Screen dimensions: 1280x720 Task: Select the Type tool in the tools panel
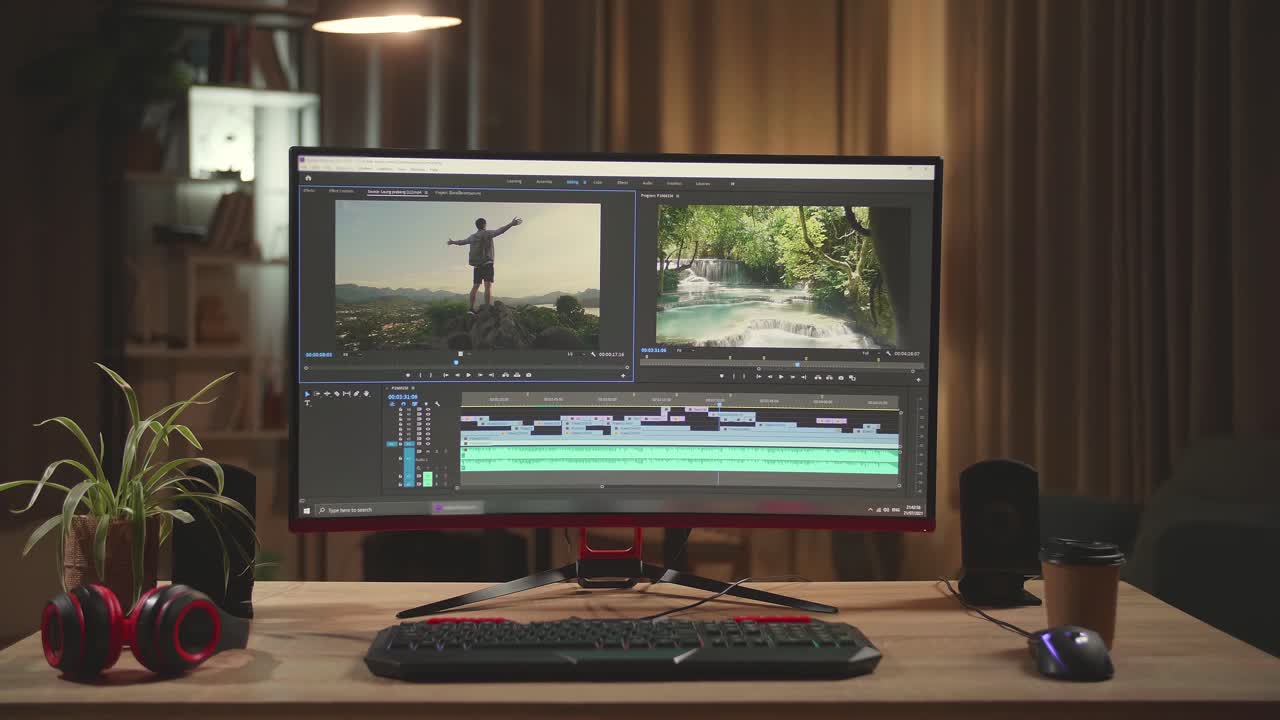tap(307, 403)
